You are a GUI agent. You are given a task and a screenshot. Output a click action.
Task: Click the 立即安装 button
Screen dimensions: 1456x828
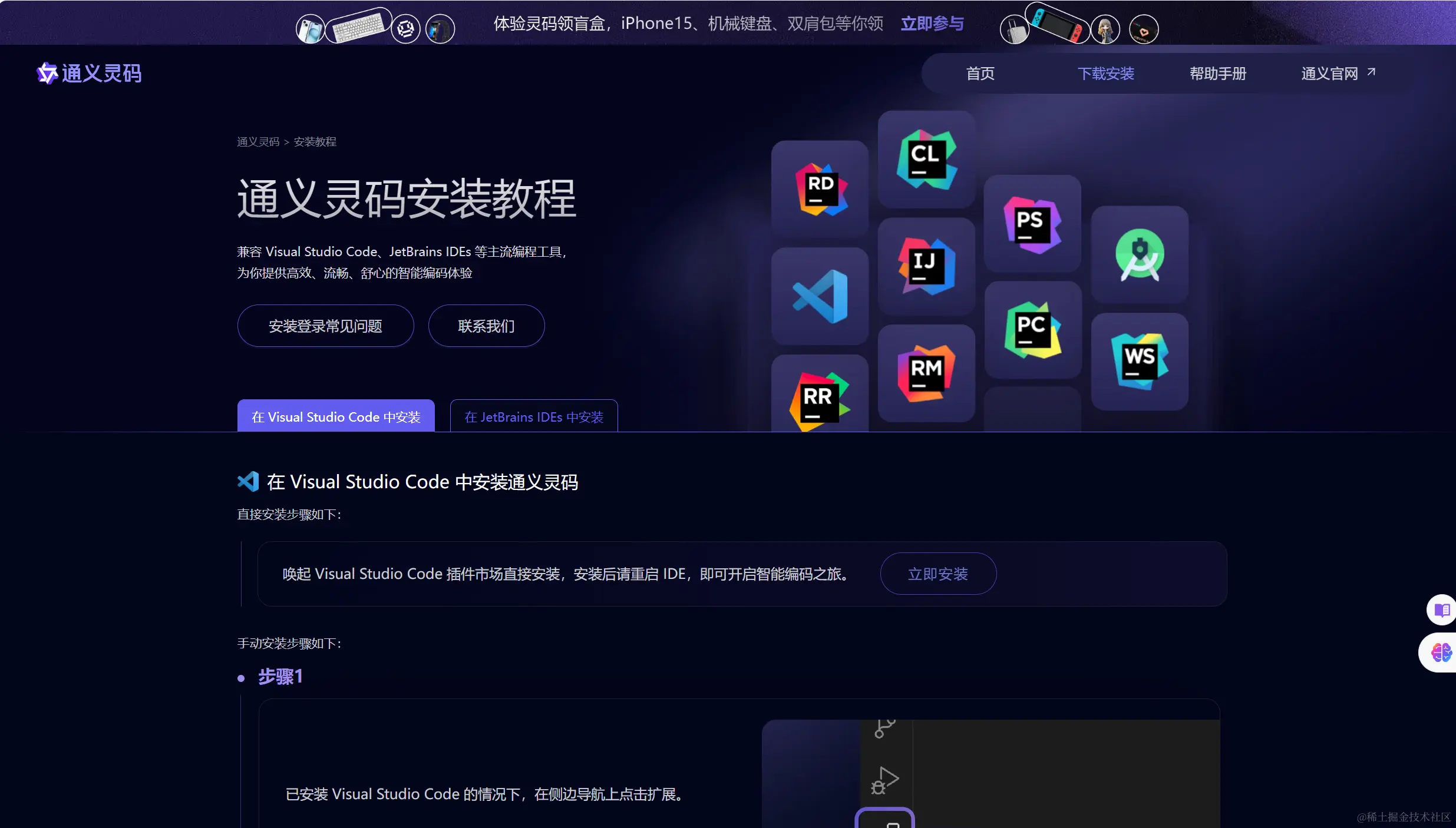[x=938, y=574]
